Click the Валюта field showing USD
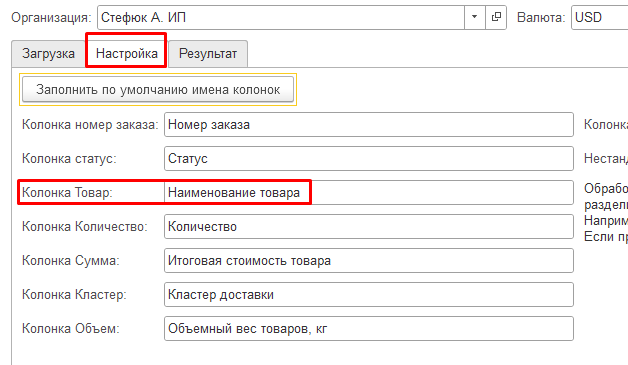The height and width of the screenshot is (365, 628). click(600, 17)
